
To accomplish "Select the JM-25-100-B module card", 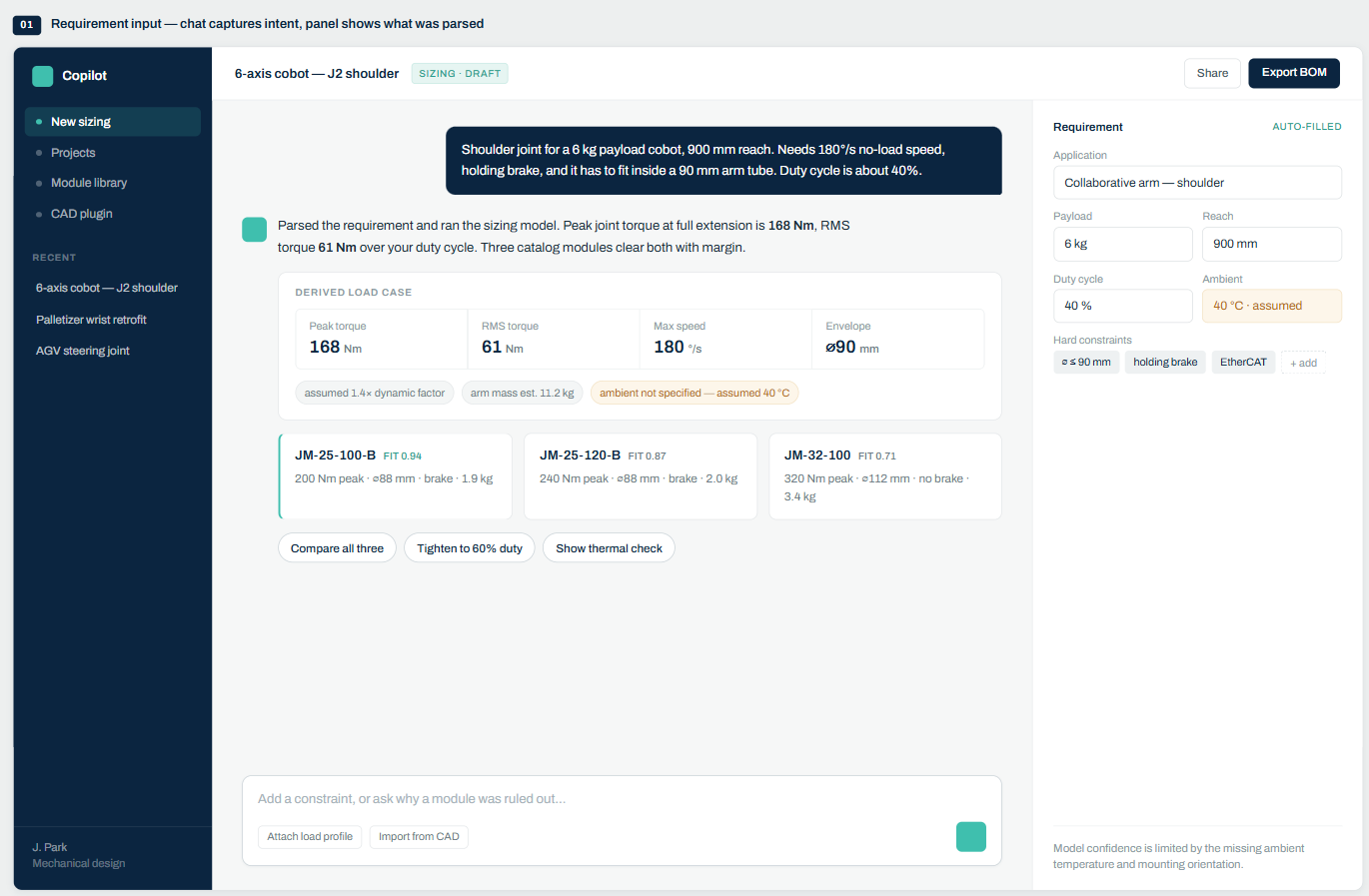I will (x=396, y=476).
